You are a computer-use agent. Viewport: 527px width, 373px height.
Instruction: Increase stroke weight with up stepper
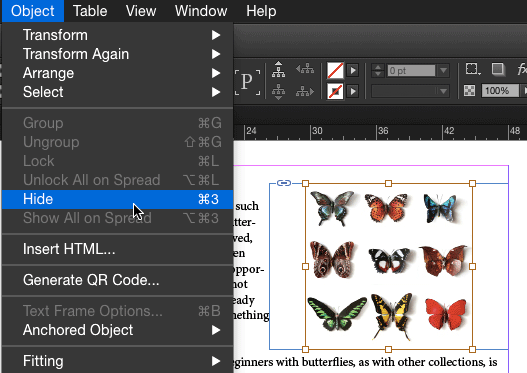point(378,67)
